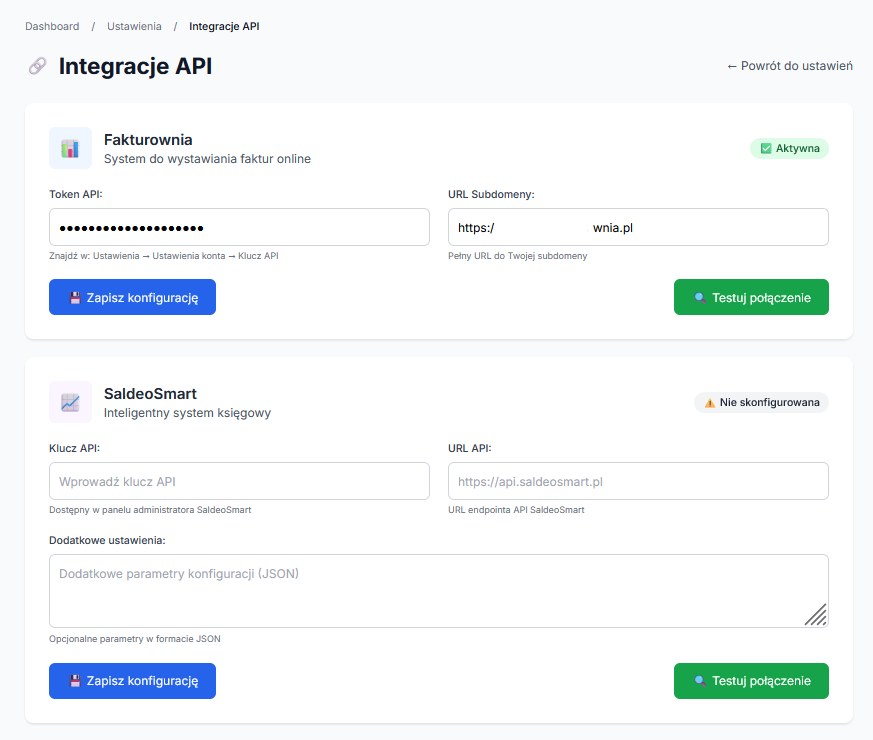
Task: Select the Klucz API input field
Action: pos(239,481)
